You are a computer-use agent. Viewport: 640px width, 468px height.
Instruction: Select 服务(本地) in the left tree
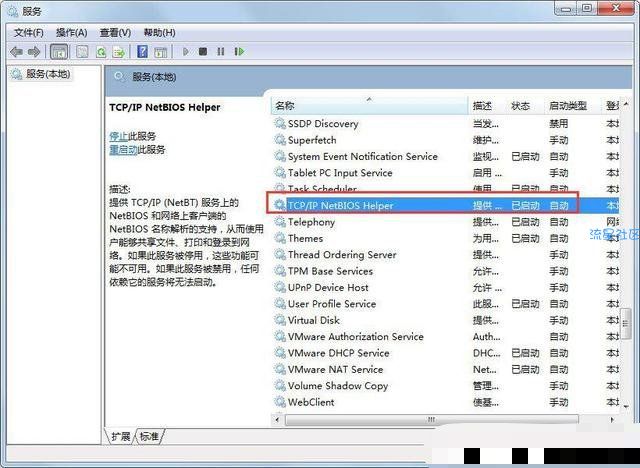48,74
